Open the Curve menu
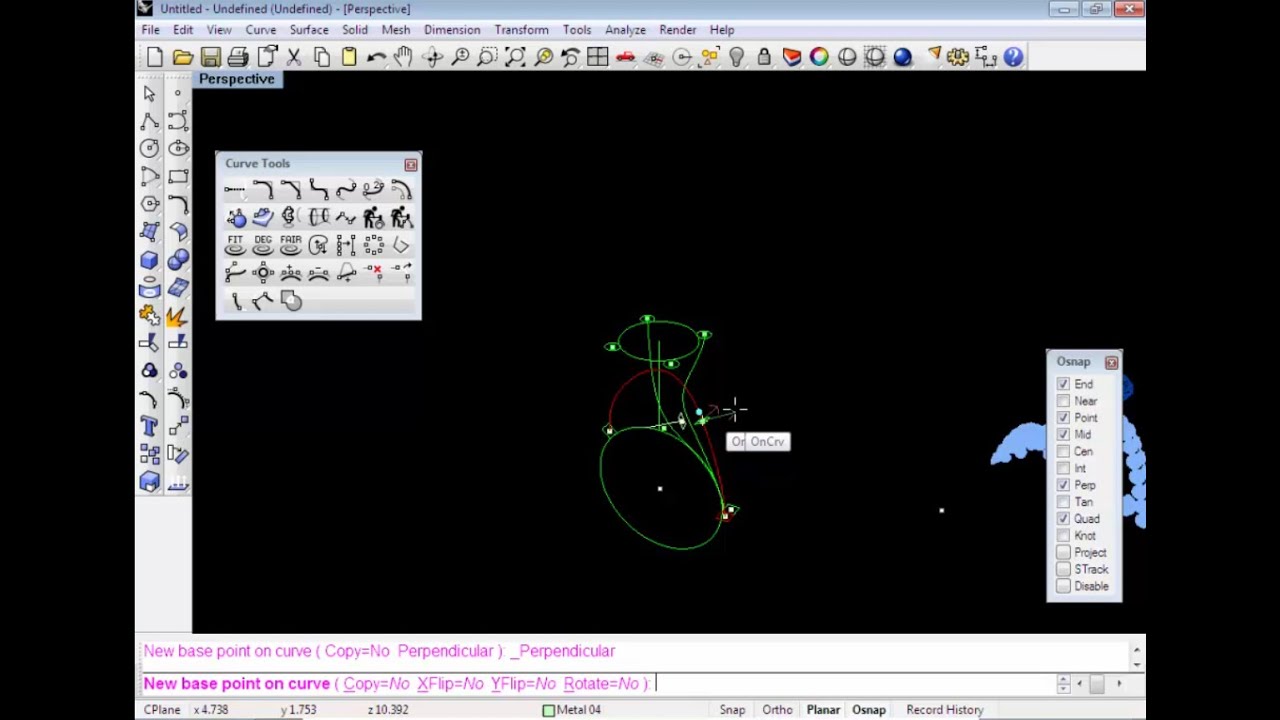This screenshot has height=720, width=1280. coord(261,30)
